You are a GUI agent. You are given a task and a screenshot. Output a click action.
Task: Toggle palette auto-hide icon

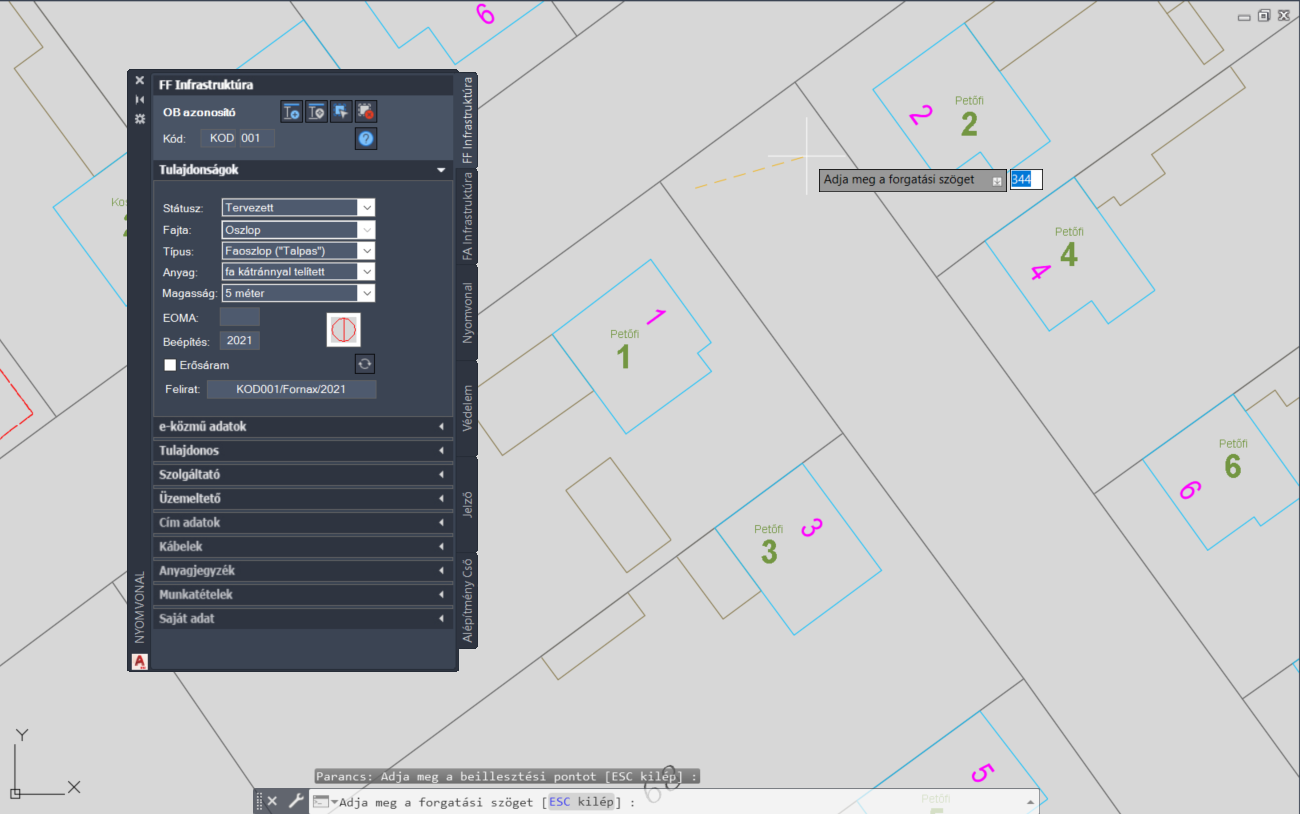click(140, 100)
